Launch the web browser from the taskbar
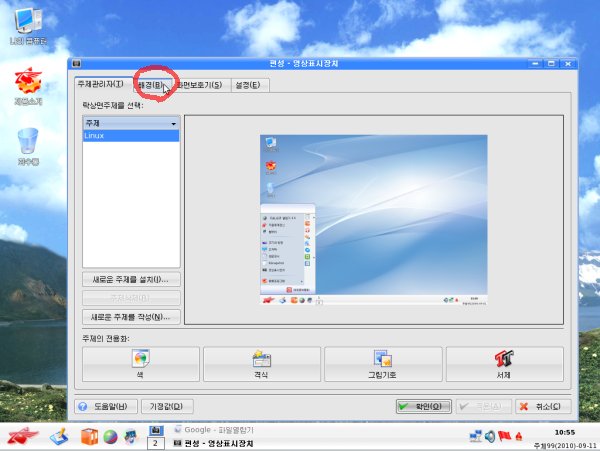Image resolution: width=600 pixels, height=451 pixels. 110,436
